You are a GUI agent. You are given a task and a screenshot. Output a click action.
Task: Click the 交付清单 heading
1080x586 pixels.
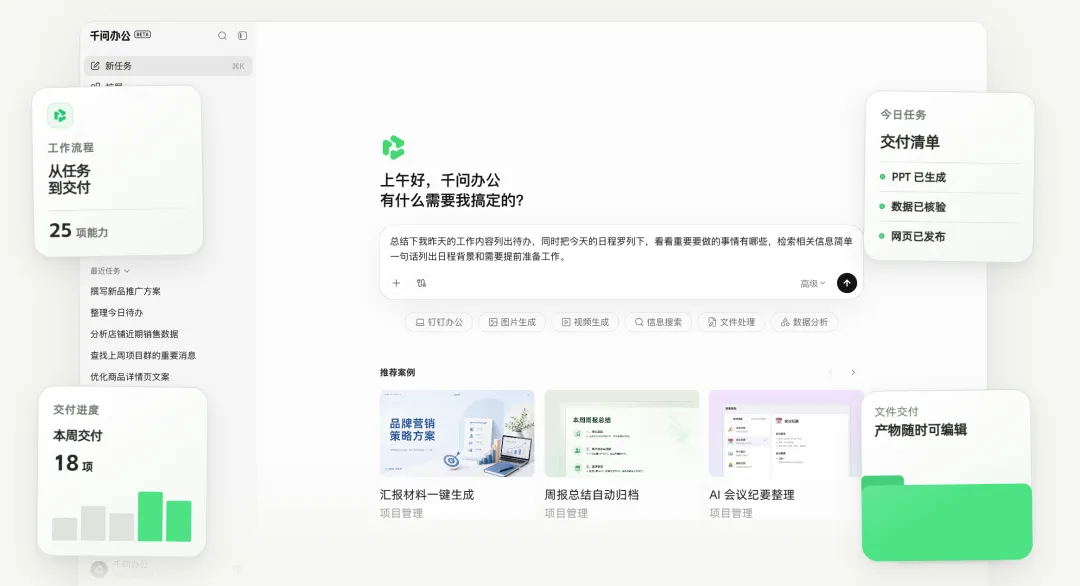[910, 143]
